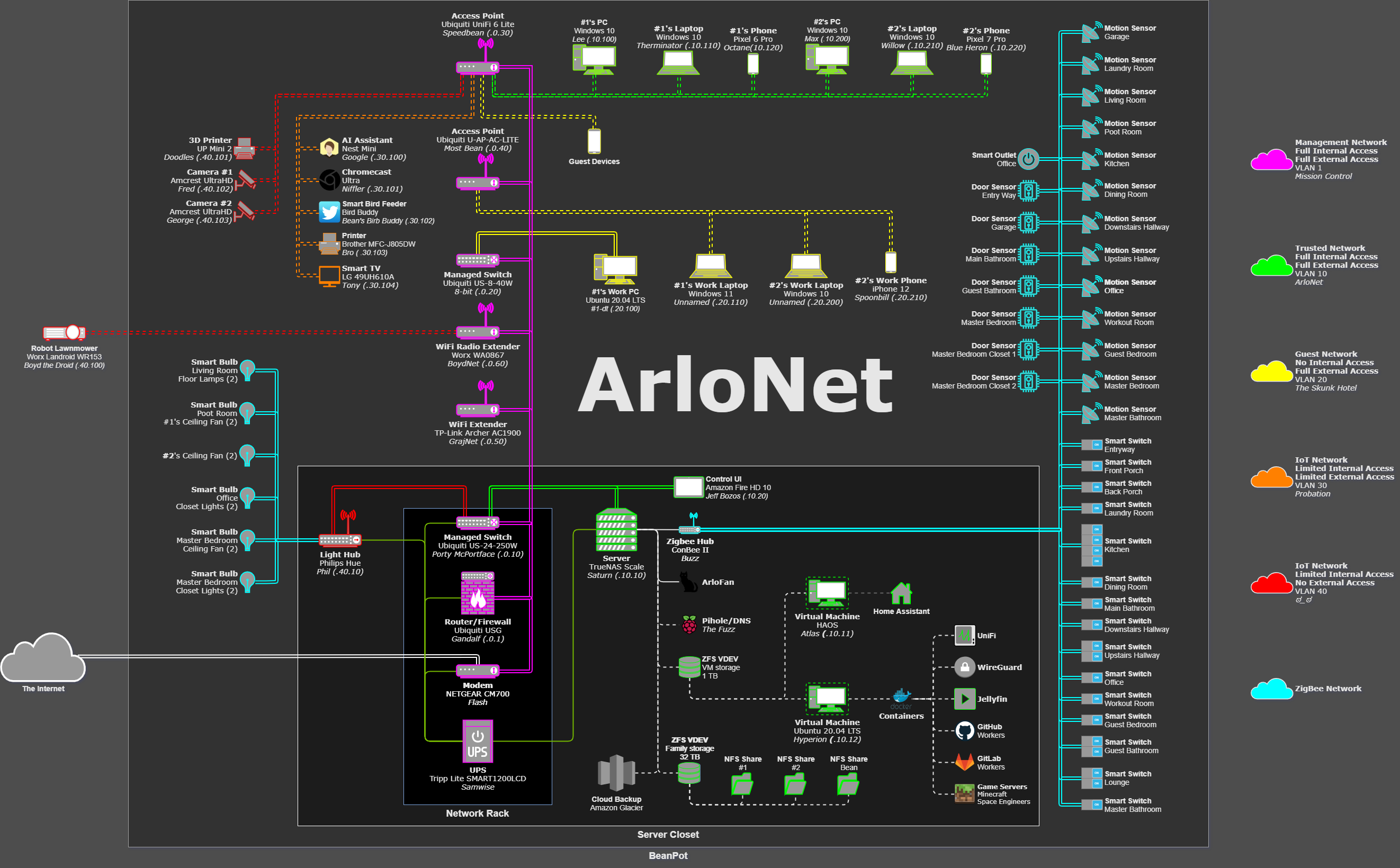Click the ArloNet title text
Image resolution: width=1400 pixels, height=868 pixels.
(734, 384)
